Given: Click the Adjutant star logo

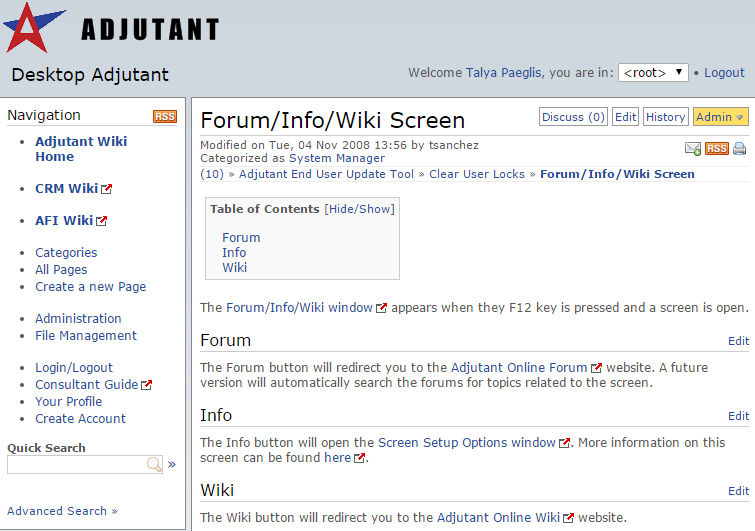Looking at the screenshot, I should pyautogui.click(x=34, y=28).
